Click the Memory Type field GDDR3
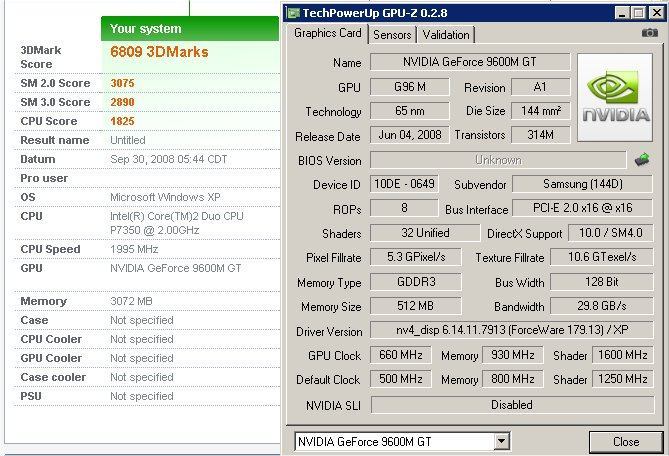Viewport: 669px width, 456px height. pyautogui.click(x=416, y=282)
